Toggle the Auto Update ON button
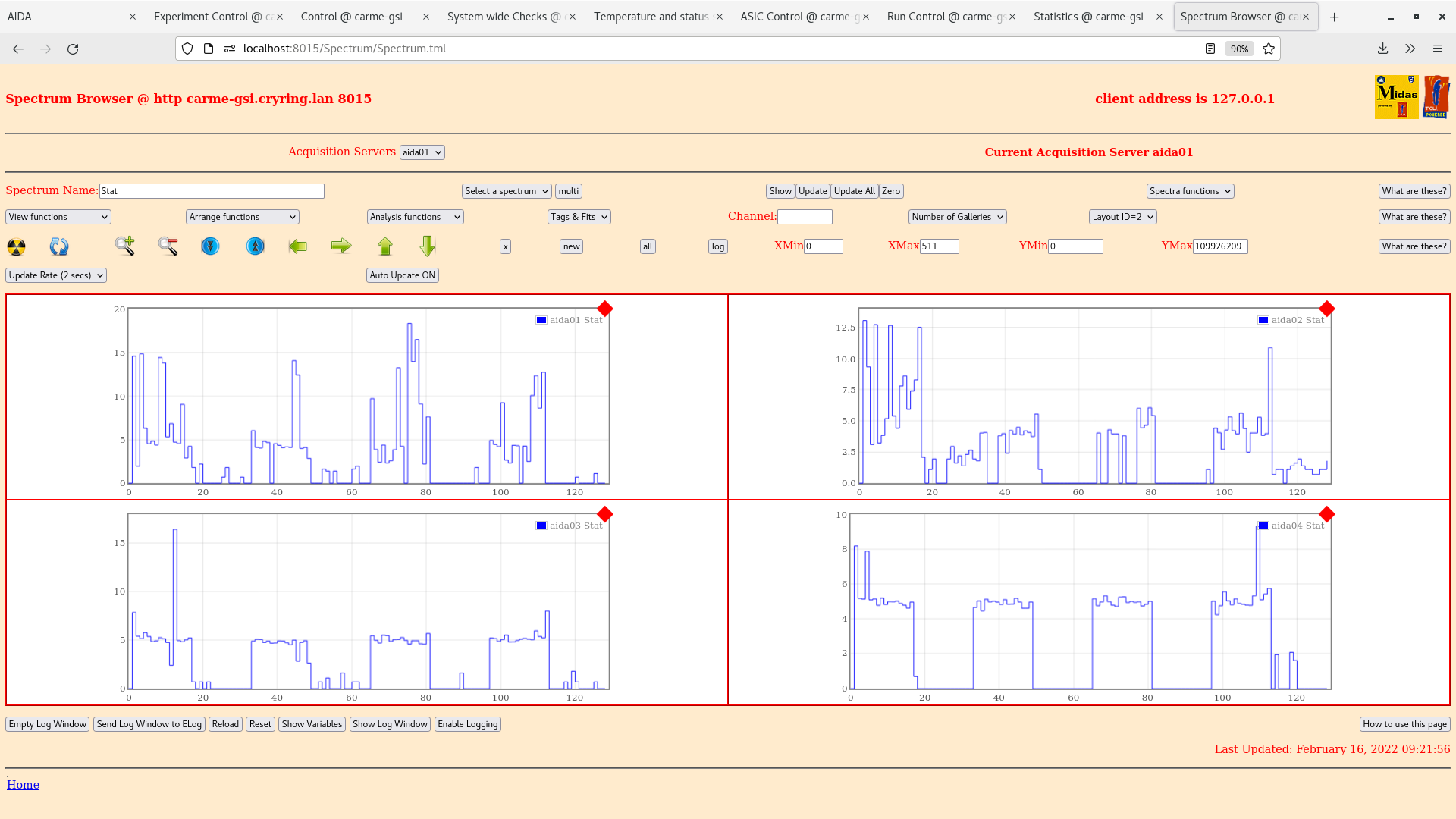 tap(403, 275)
